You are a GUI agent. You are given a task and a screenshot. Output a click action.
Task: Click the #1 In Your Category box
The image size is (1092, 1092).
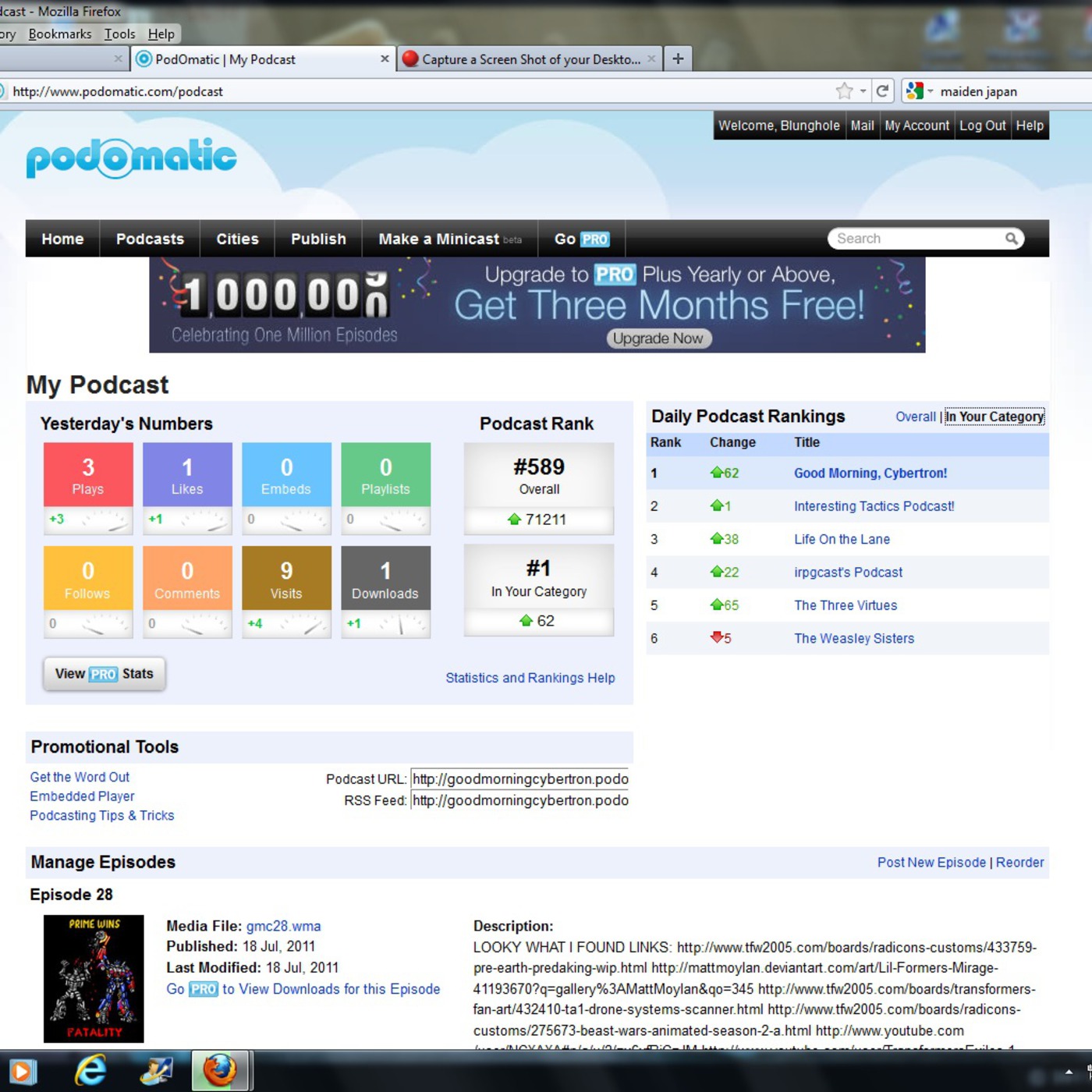pyautogui.click(x=539, y=590)
